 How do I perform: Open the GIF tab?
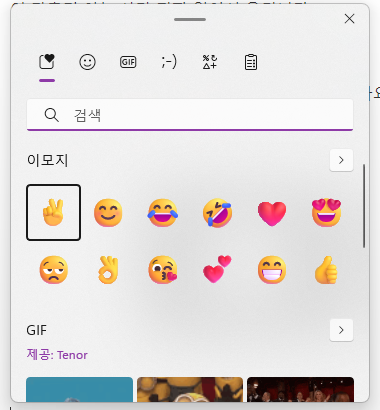pyautogui.click(x=128, y=62)
